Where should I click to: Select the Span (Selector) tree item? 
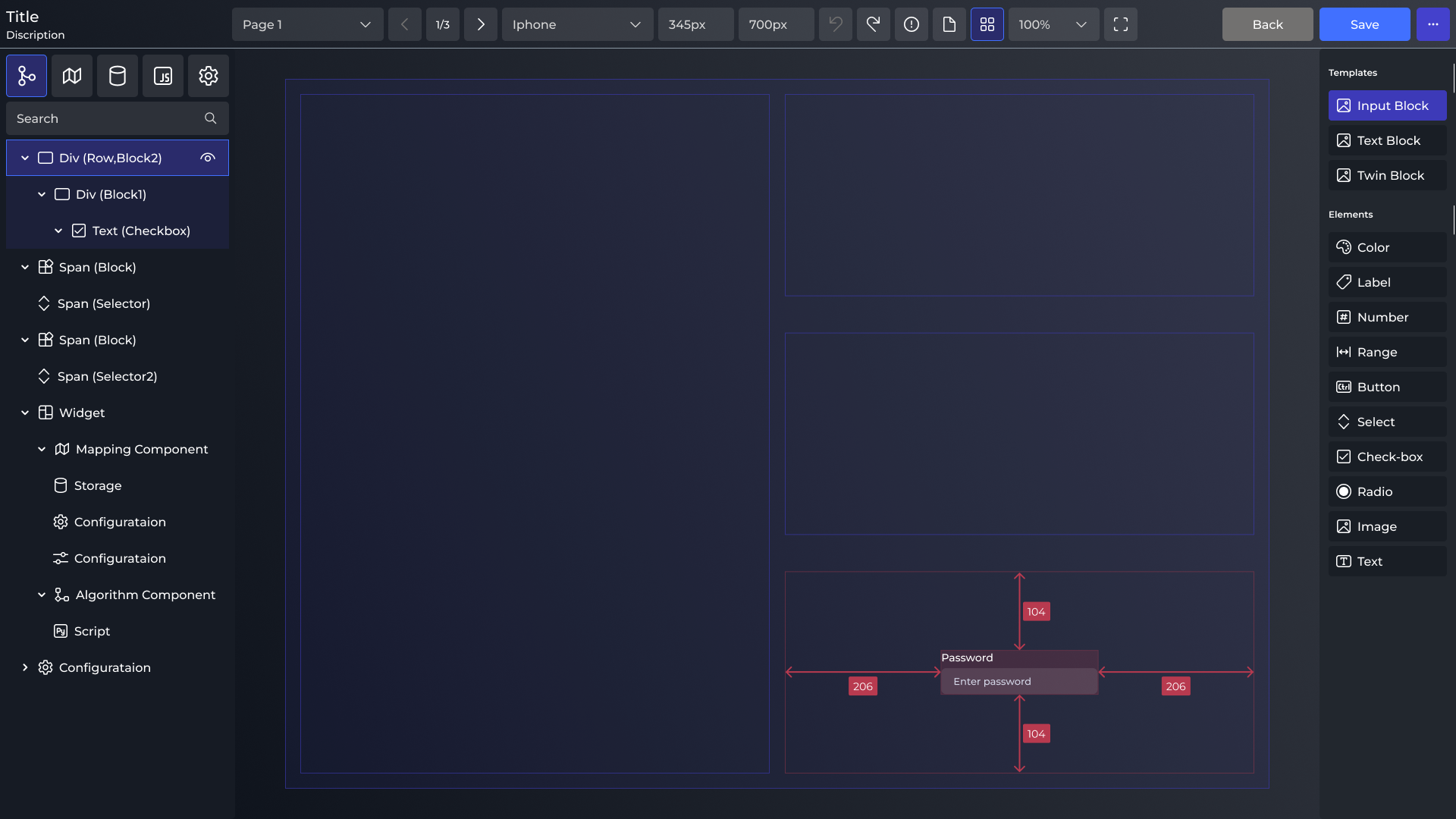(x=118, y=303)
